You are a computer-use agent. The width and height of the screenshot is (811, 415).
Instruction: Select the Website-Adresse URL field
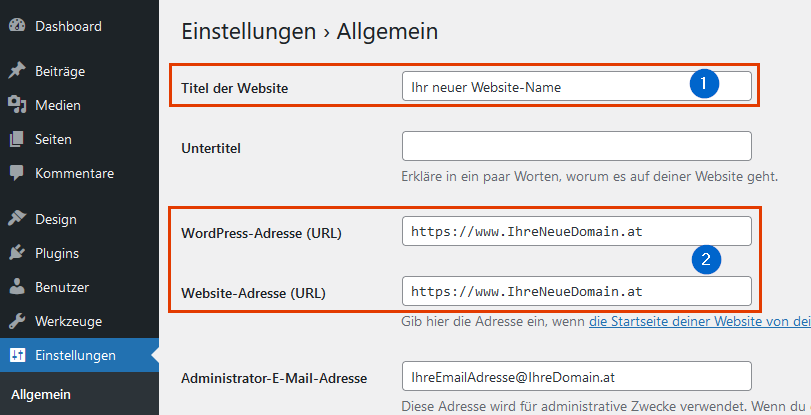577,291
